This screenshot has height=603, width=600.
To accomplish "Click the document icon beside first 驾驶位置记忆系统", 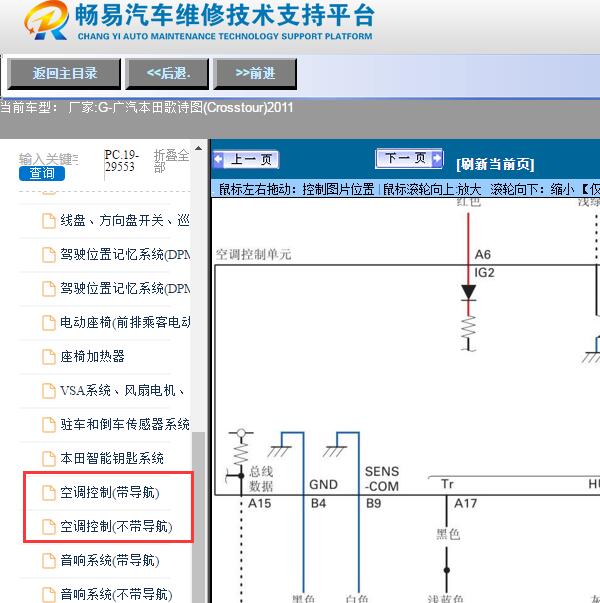I will [x=49, y=255].
